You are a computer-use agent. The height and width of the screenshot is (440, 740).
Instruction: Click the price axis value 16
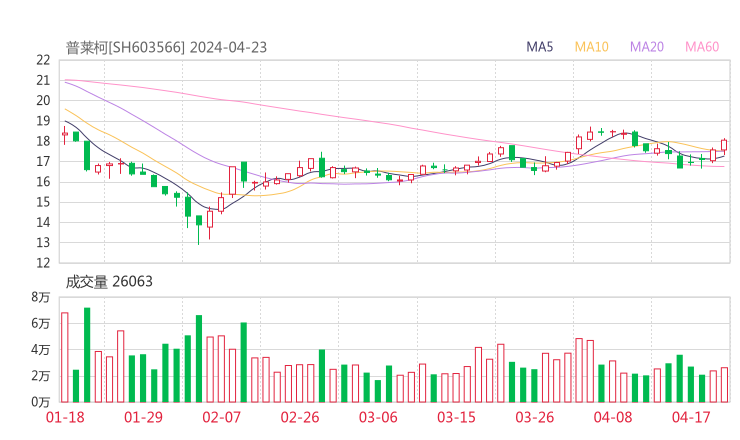43,182
